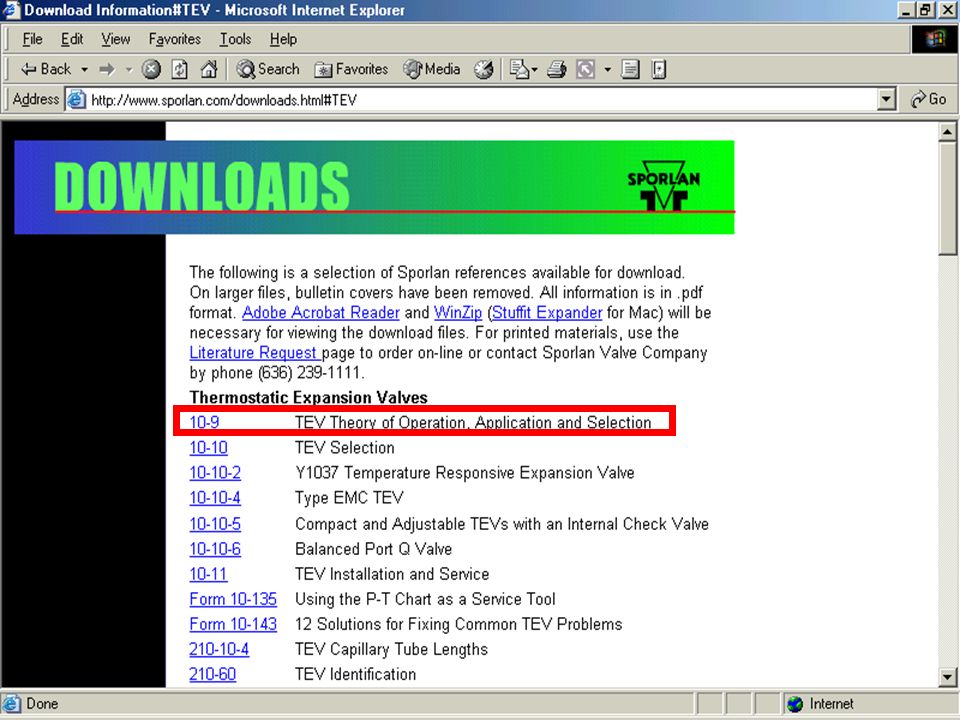Click the Refresh page icon
The width and height of the screenshot is (960, 720).
coord(179,69)
